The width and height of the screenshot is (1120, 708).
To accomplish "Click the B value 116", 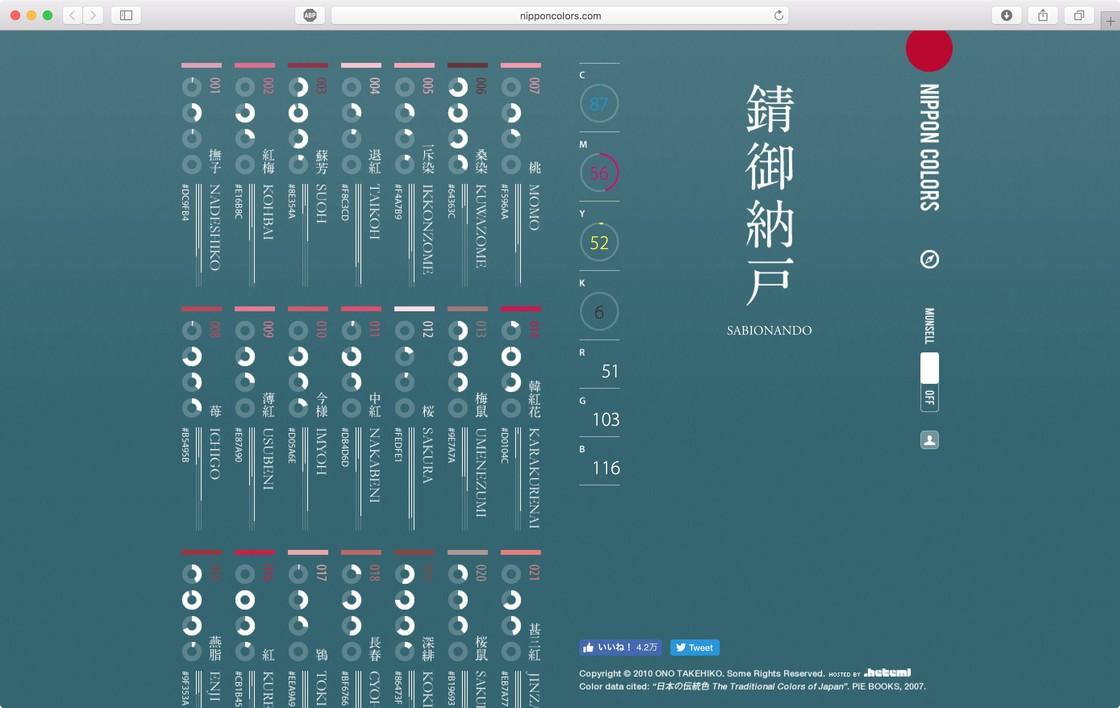I will pos(606,468).
